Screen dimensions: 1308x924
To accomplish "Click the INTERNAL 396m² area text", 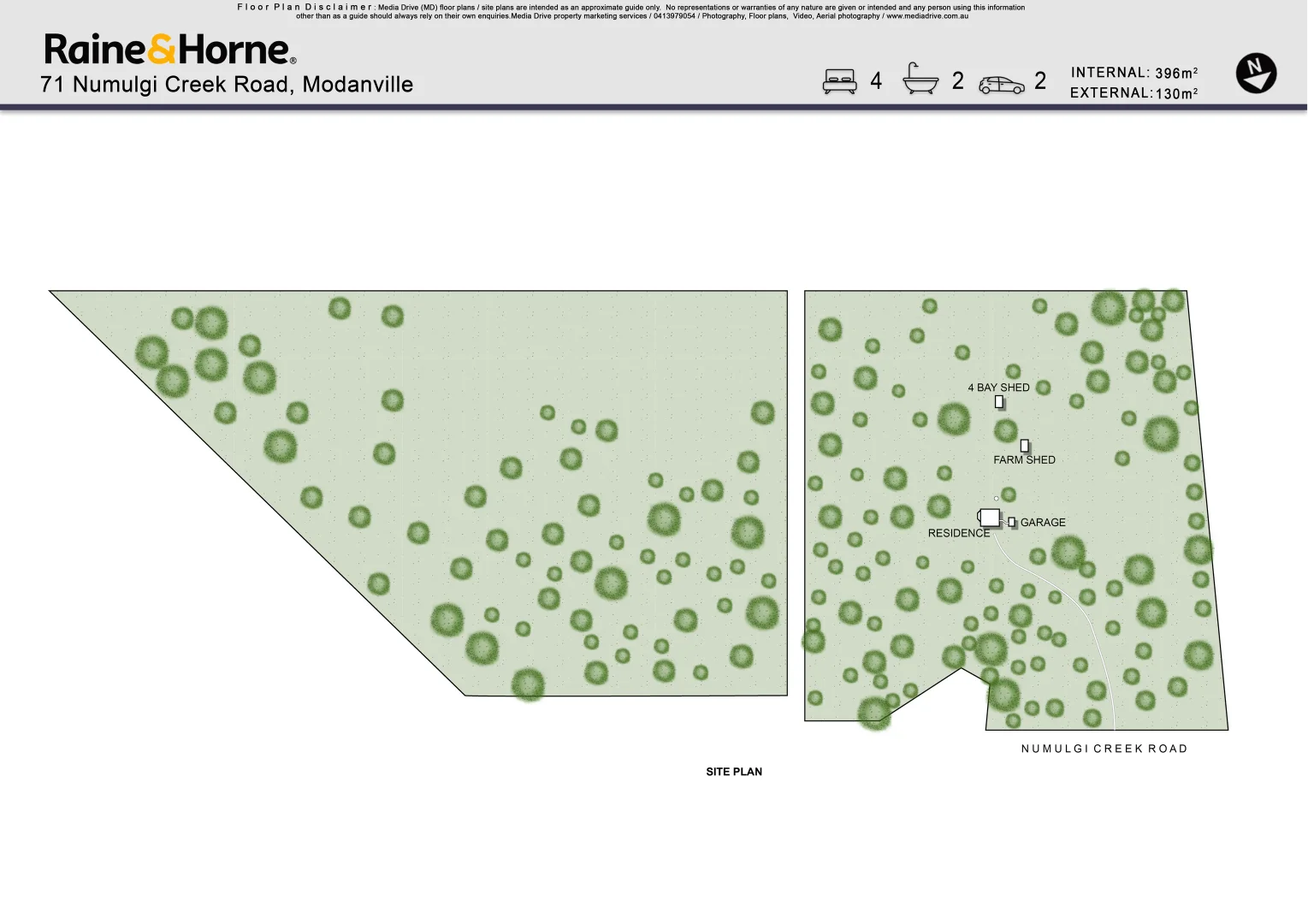I will coord(1133,73).
